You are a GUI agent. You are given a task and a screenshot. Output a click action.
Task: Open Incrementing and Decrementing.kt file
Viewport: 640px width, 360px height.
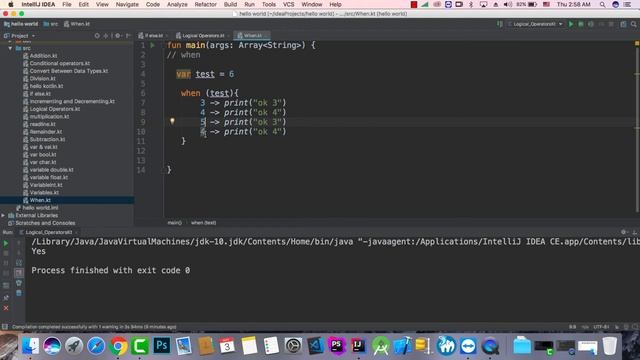click(72, 101)
